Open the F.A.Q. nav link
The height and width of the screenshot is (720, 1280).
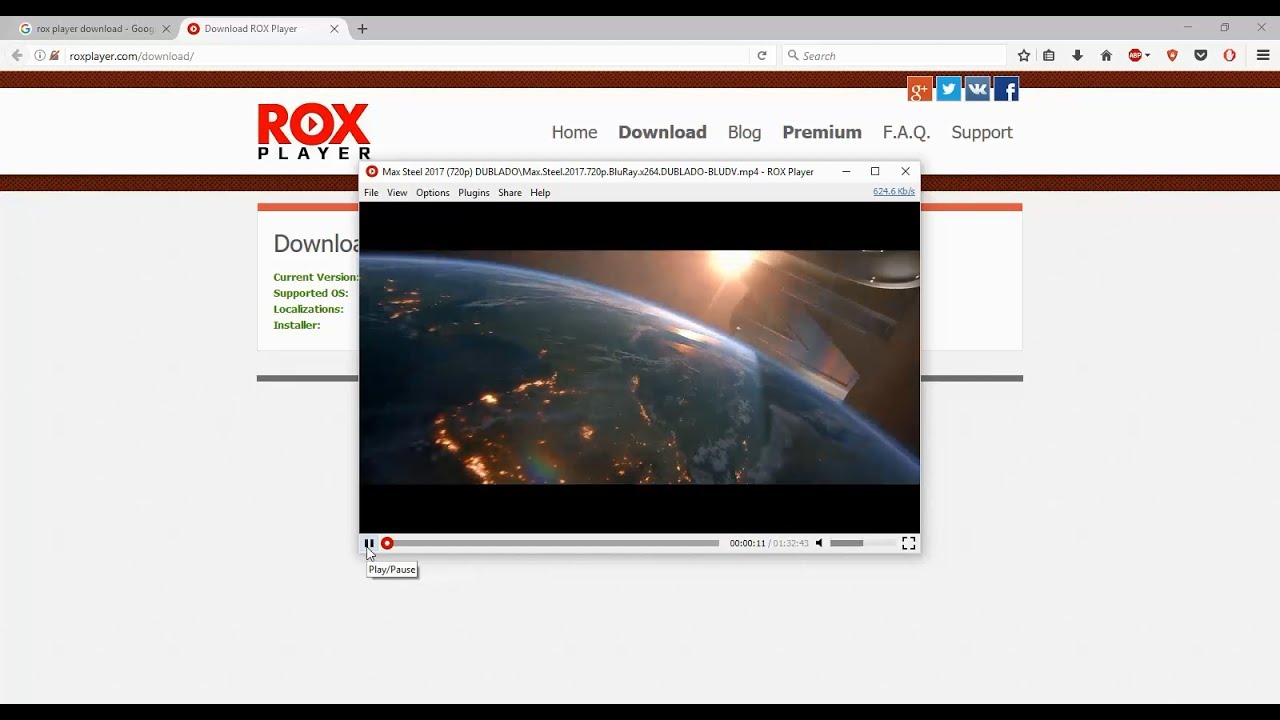coord(906,132)
